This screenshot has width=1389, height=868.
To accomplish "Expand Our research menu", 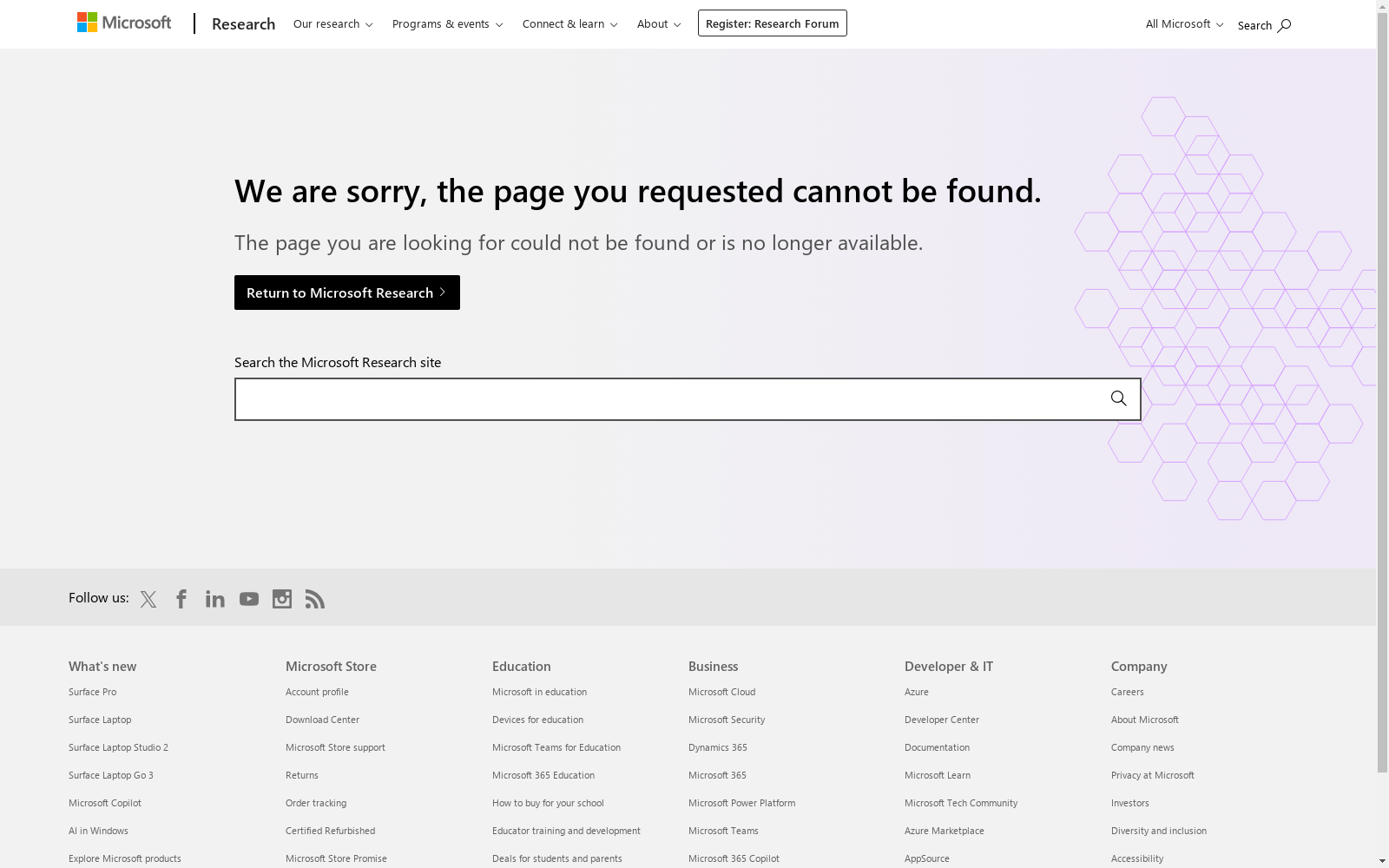I will coord(333,23).
